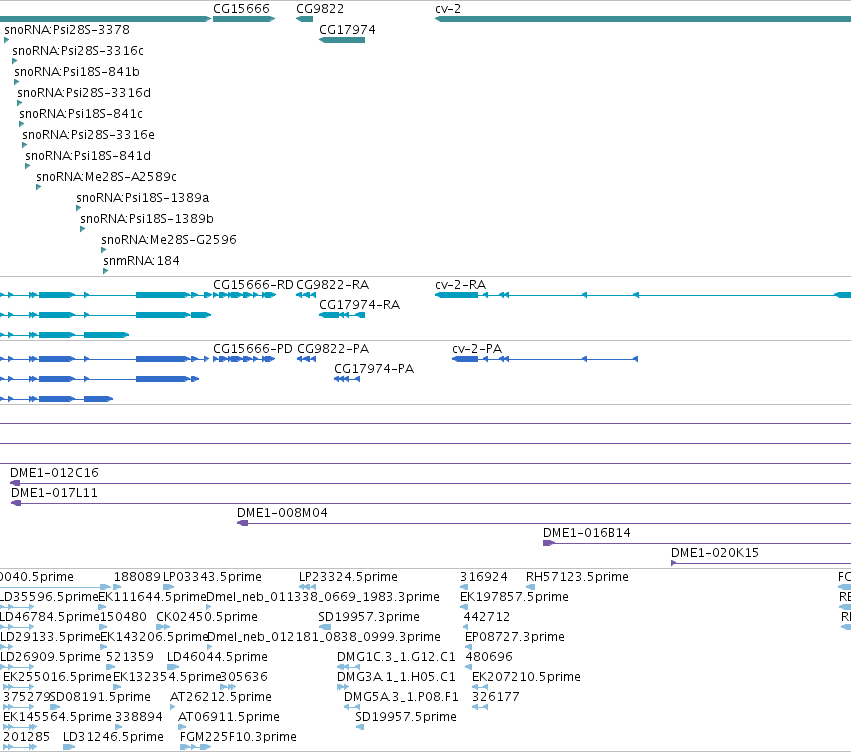Select EST CK02450.5prime
The height and width of the screenshot is (752, 851).
207,617
